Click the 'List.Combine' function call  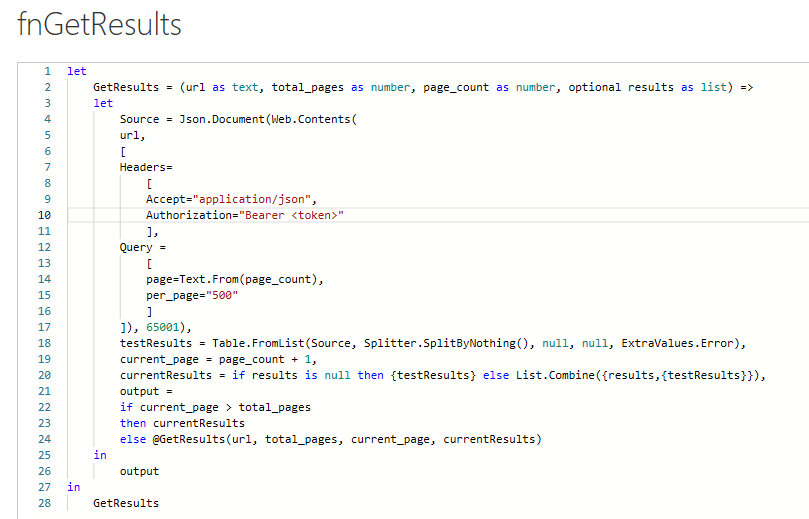[555, 375]
